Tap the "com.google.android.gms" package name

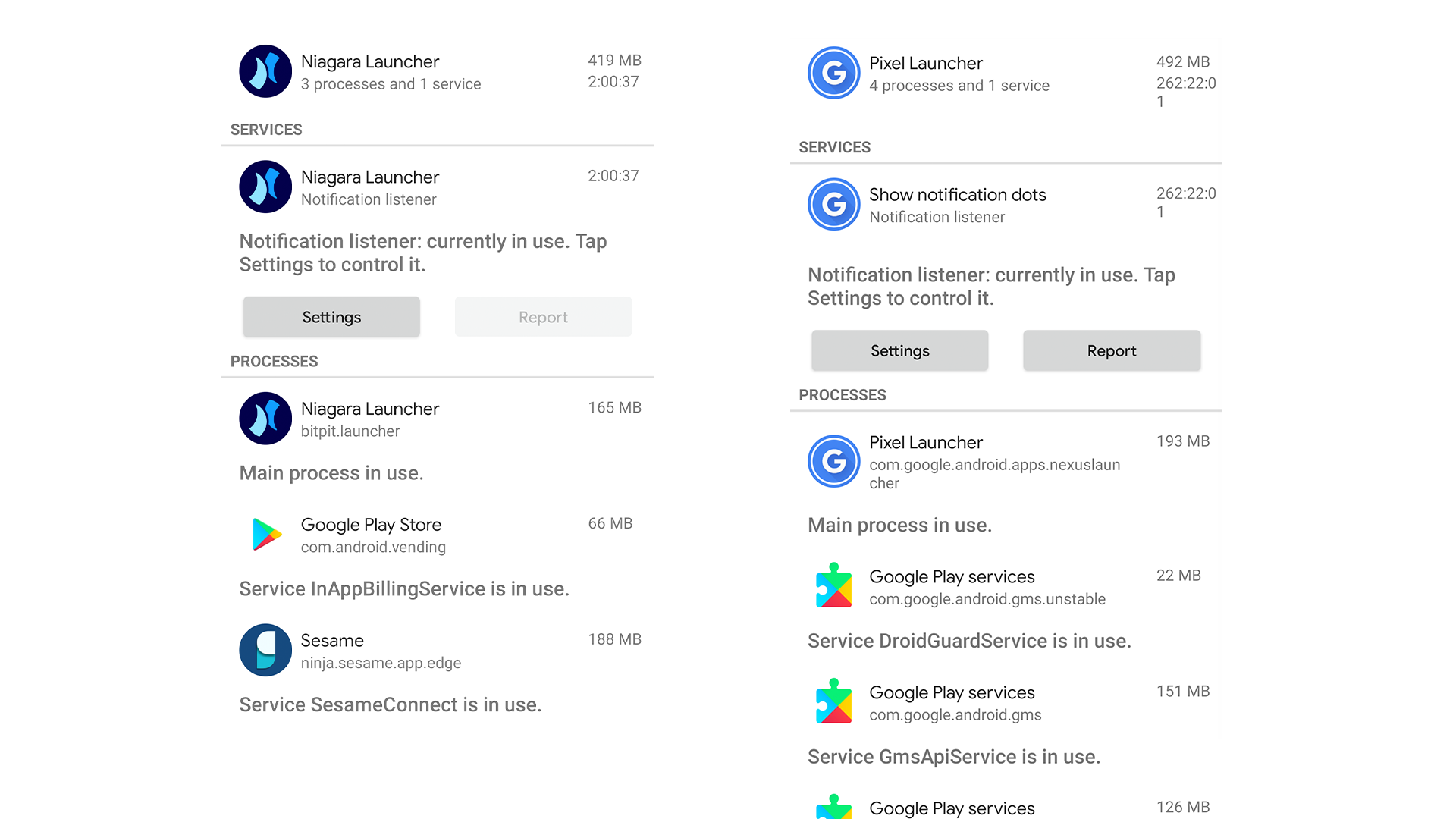[955, 716]
